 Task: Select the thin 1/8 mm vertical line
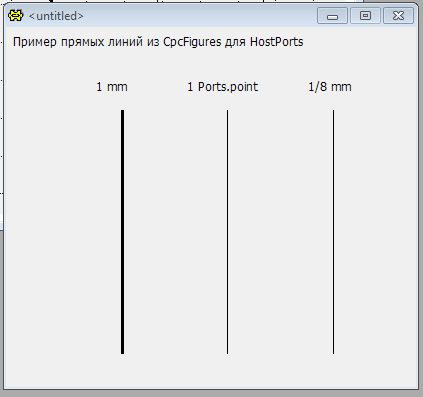point(333,232)
